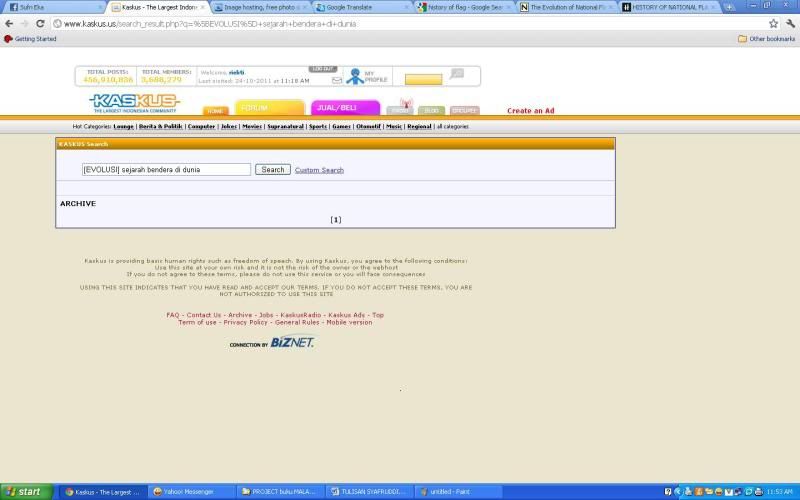Open the Privacy Policy footer link
Screen dimensions: 800x500
(245, 322)
